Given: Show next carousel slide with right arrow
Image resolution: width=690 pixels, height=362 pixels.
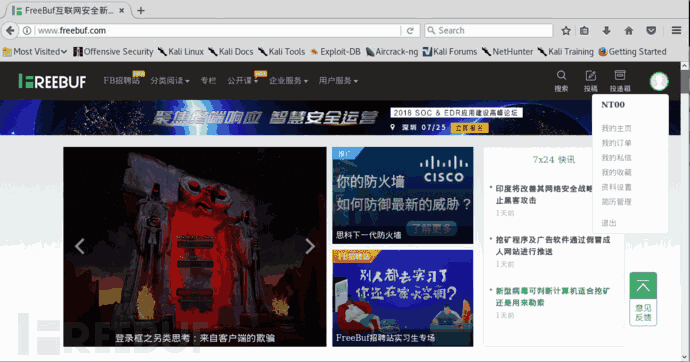Looking at the screenshot, I should (x=310, y=246).
